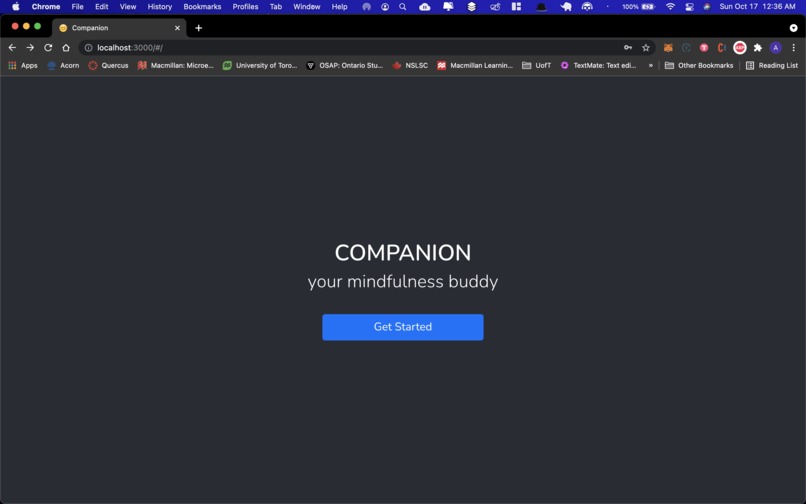This screenshot has width=806, height=504.
Task: Open the Chrome profile avatar A
Action: click(x=775, y=48)
